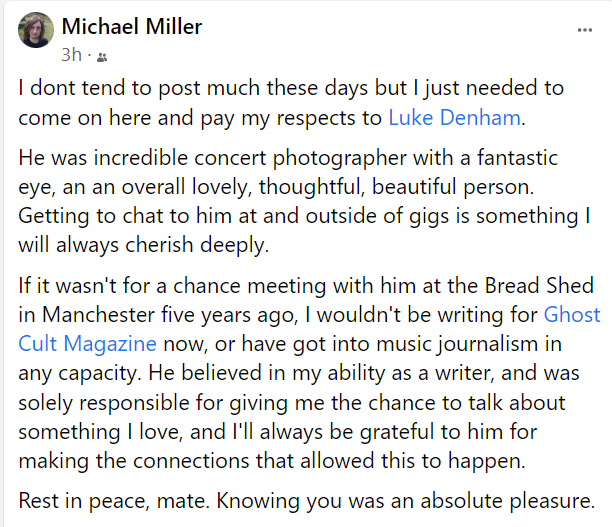Follow the Luke Denham tagged link
Image resolution: width=612 pixels, height=527 pixels.
[x=455, y=118]
